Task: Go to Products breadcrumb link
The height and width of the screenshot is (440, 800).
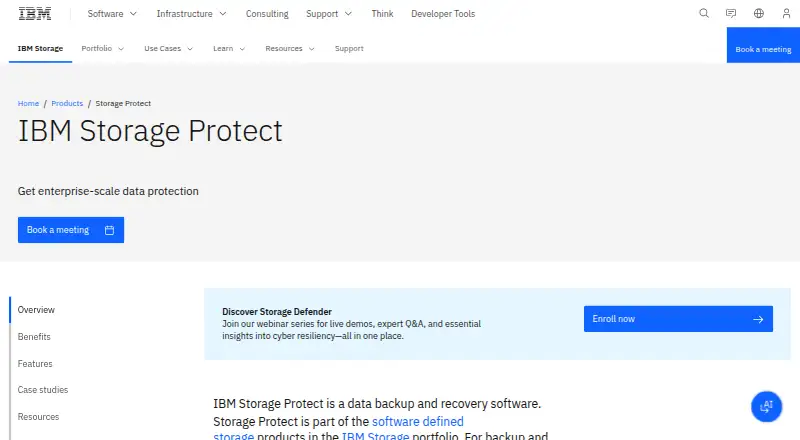Action: tap(67, 103)
